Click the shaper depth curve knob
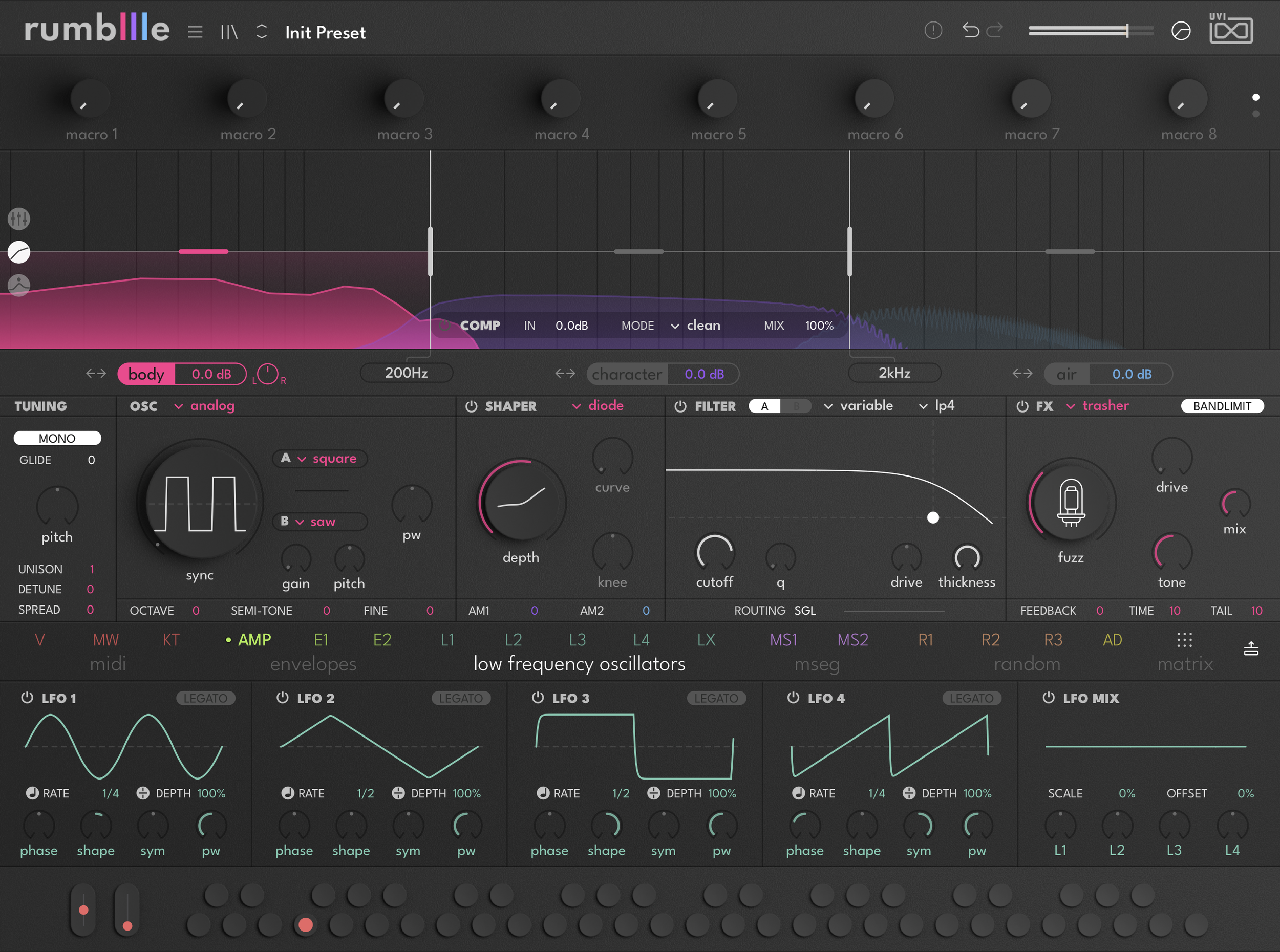 tap(522, 503)
